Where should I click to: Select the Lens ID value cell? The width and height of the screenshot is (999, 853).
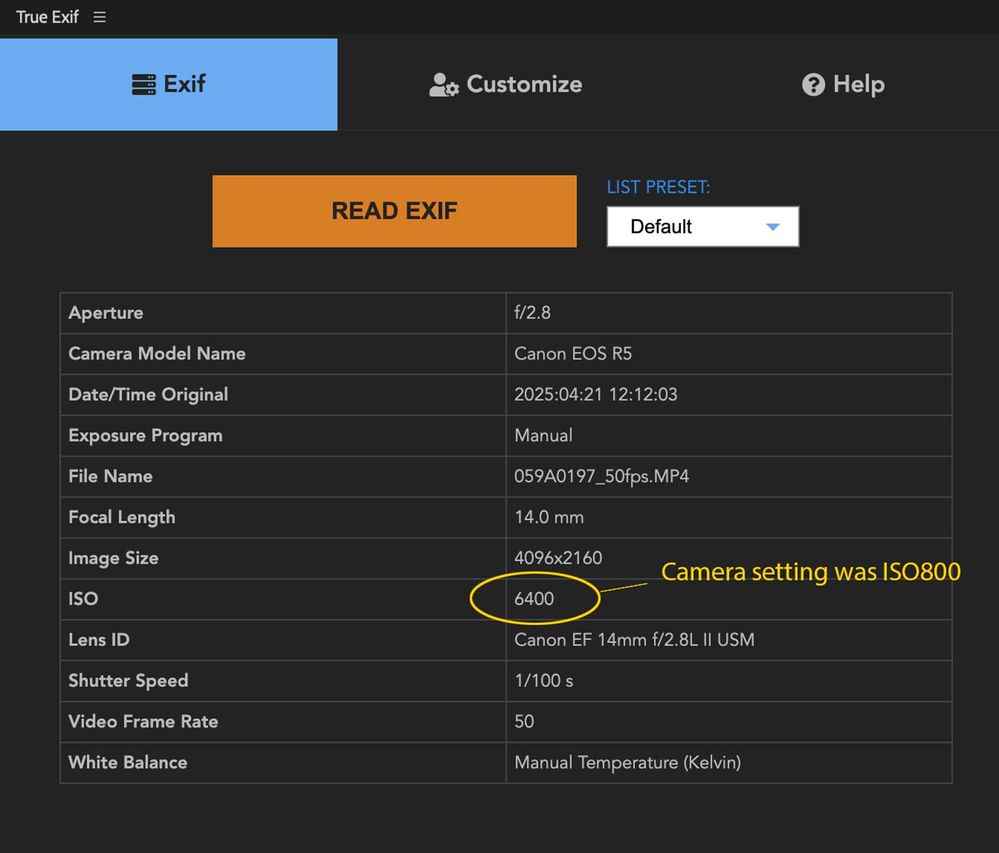[x=634, y=640]
